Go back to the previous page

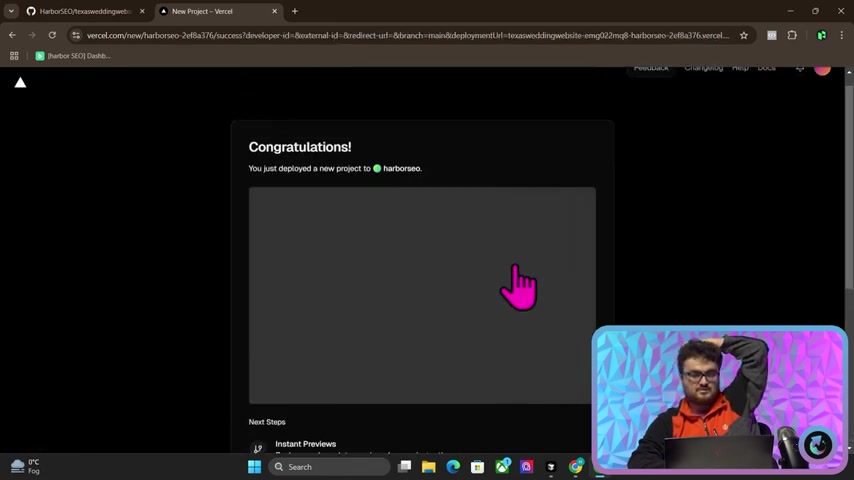[12, 35]
